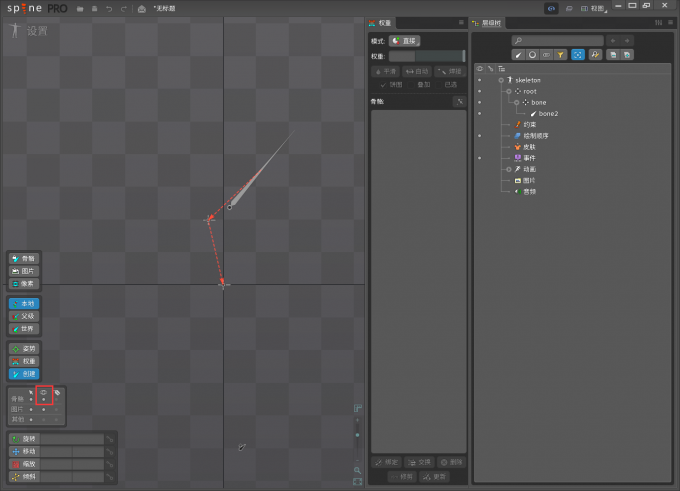The height and width of the screenshot is (491, 680).
Task: Click the icon right of 骨骼 header
Action: 459,101
